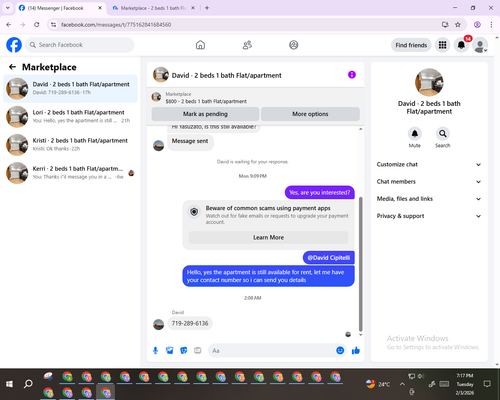The width and height of the screenshot is (500, 400).
Task: Open a new browser tab
Action: pyautogui.click(x=207, y=8)
